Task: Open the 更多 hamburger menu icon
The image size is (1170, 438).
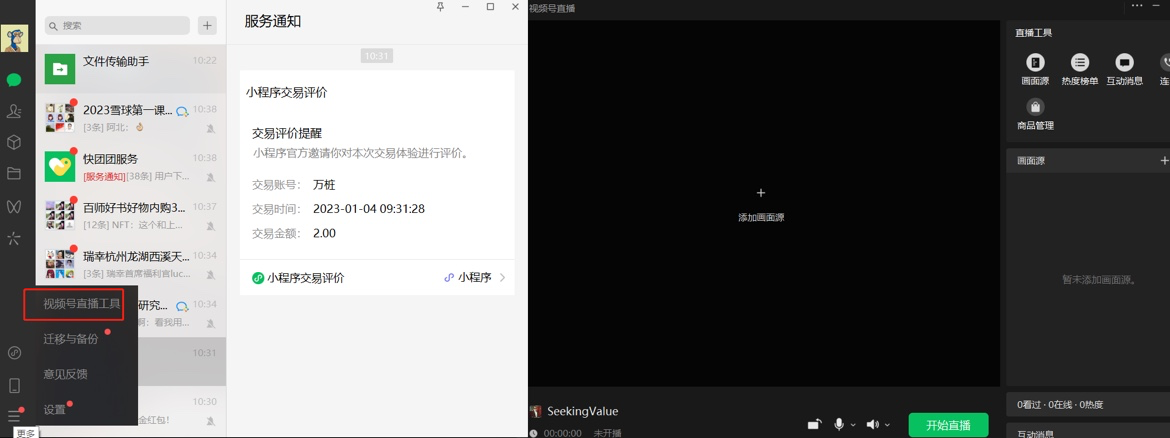Action: 13,416
